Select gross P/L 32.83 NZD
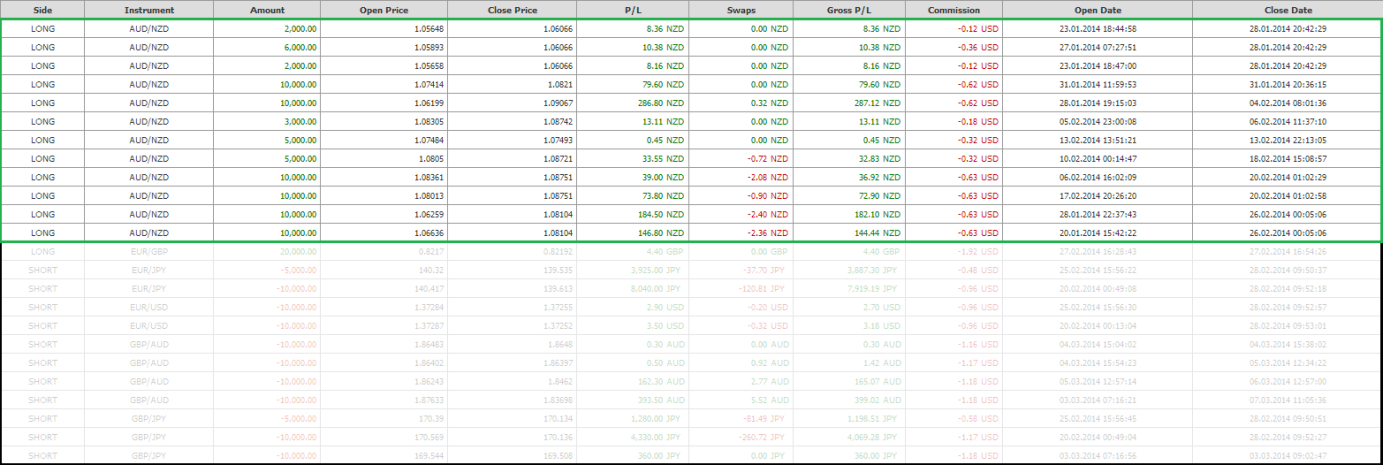1383x465 pixels. pos(849,159)
